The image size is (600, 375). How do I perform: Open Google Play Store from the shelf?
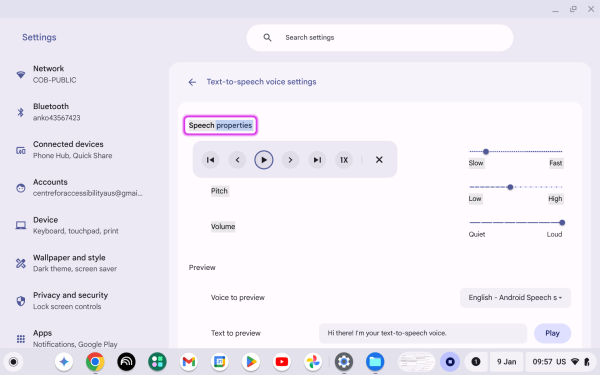[x=251, y=362]
